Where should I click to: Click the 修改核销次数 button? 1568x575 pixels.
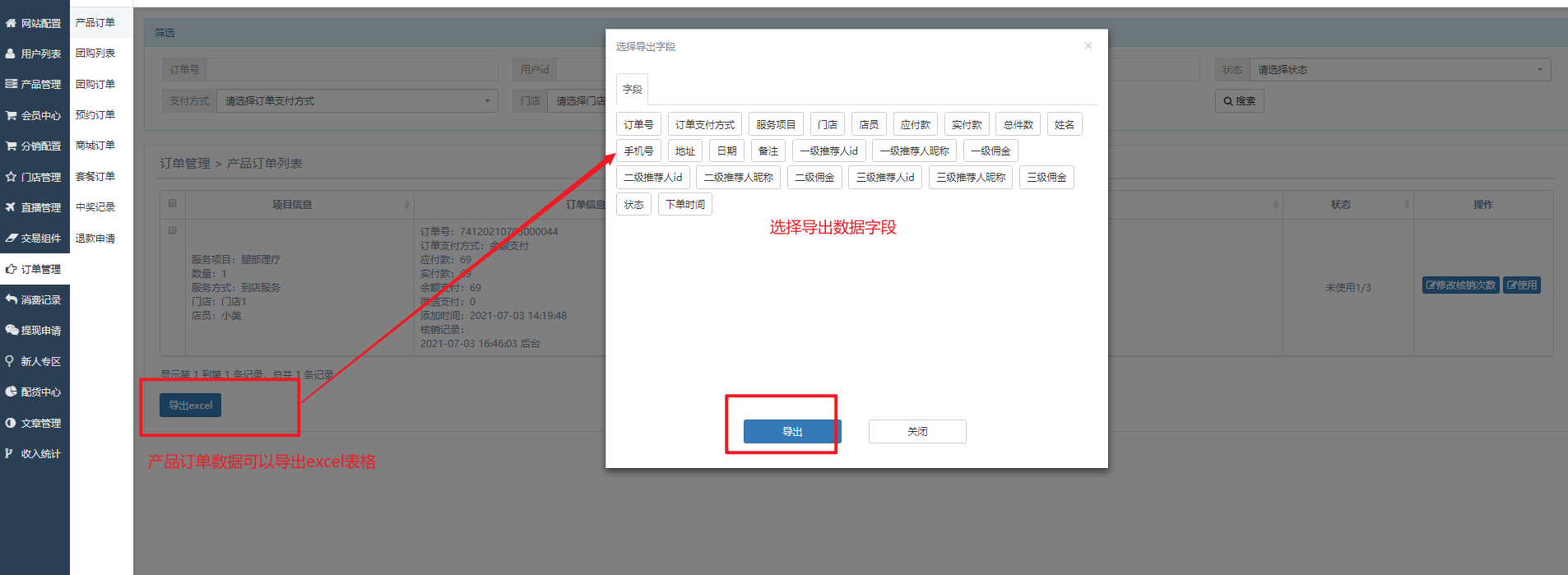click(x=1461, y=285)
